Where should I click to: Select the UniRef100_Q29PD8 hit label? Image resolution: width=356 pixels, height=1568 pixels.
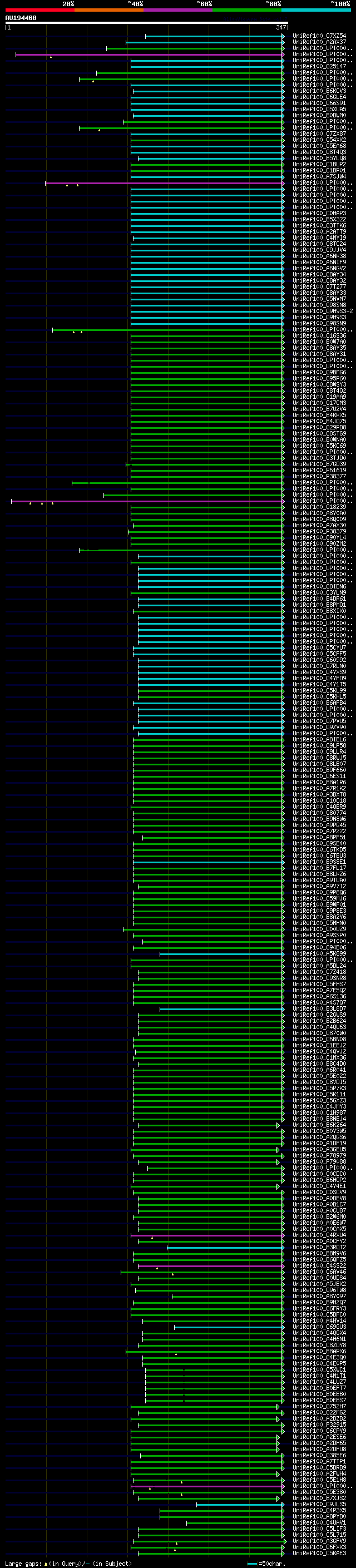(x=319, y=427)
